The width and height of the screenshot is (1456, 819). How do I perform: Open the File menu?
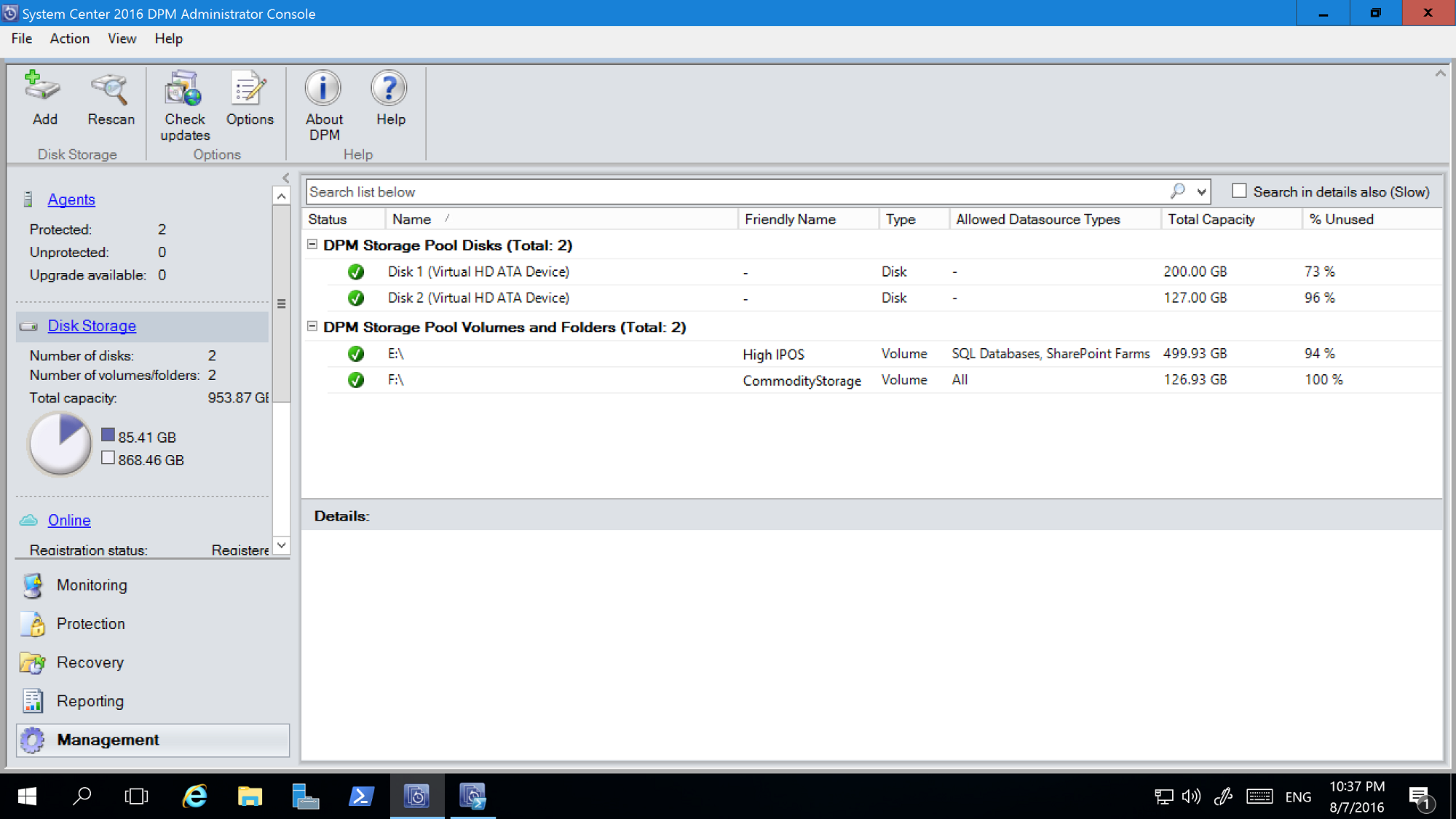coord(20,38)
